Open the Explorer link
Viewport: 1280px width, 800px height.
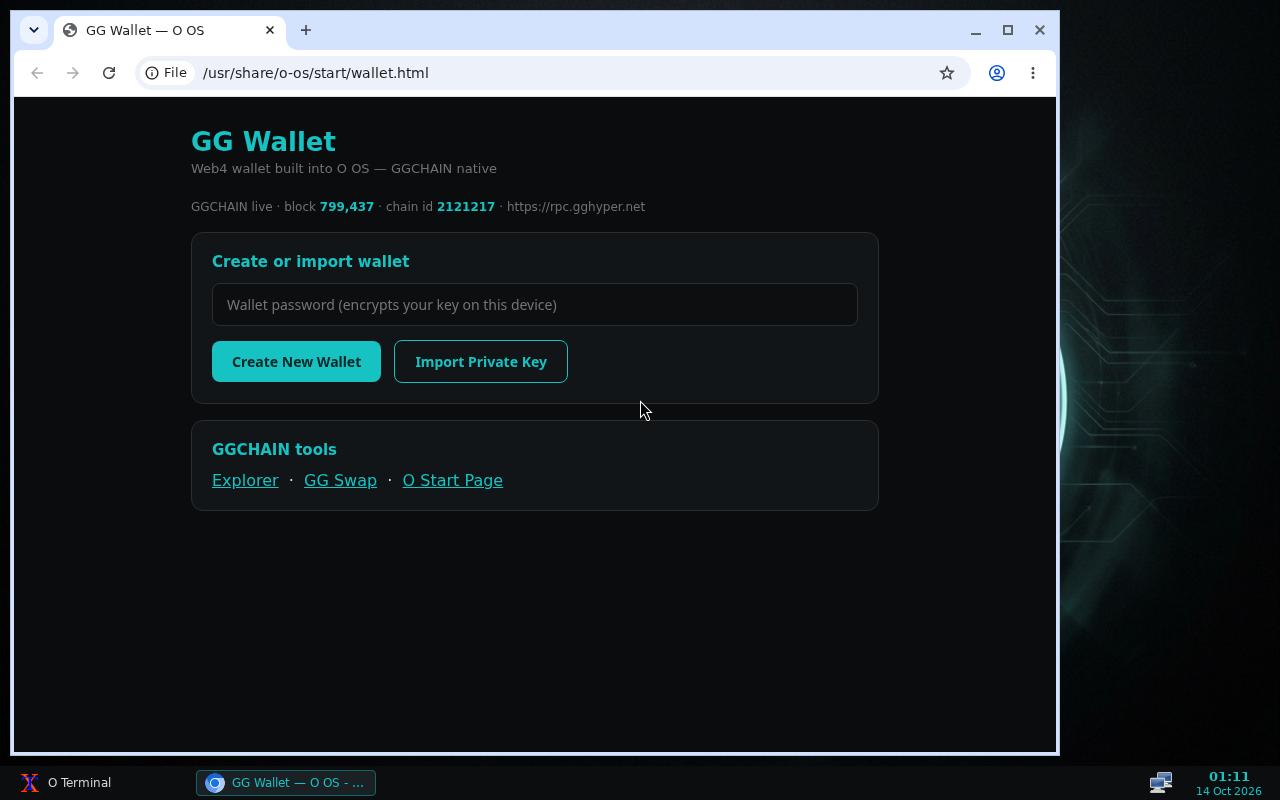point(245,481)
